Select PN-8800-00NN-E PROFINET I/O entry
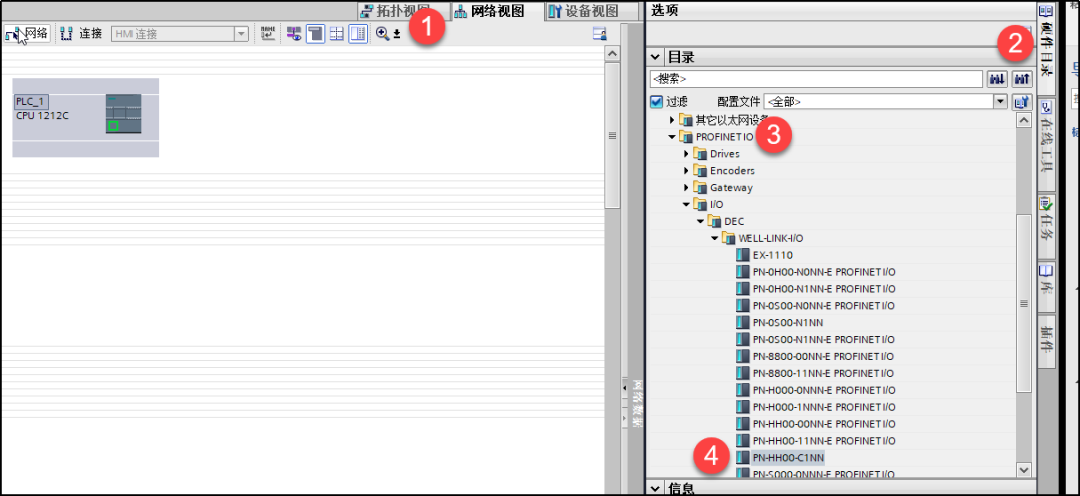1080x496 pixels. [x=824, y=356]
